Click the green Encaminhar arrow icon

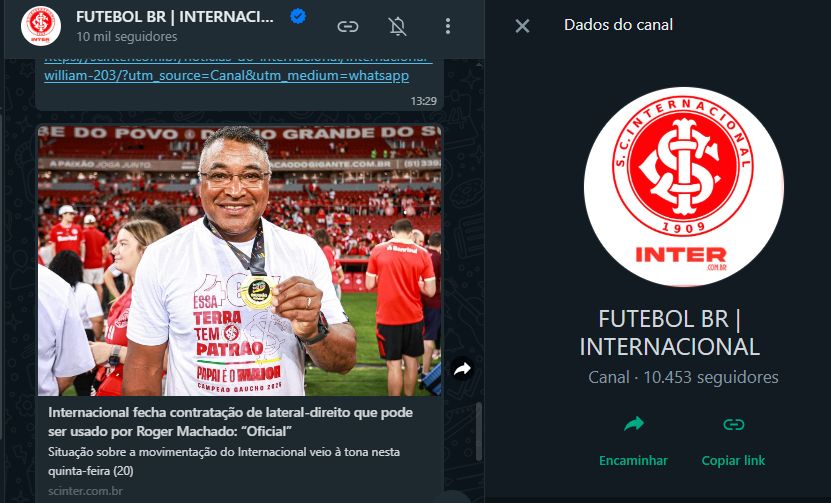click(633, 424)
